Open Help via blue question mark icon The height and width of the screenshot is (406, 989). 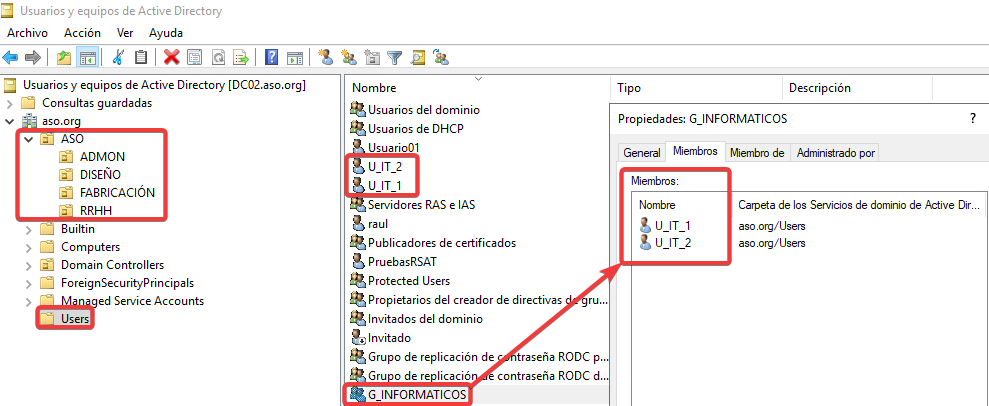pyautogui.click(x=271, y=57)
